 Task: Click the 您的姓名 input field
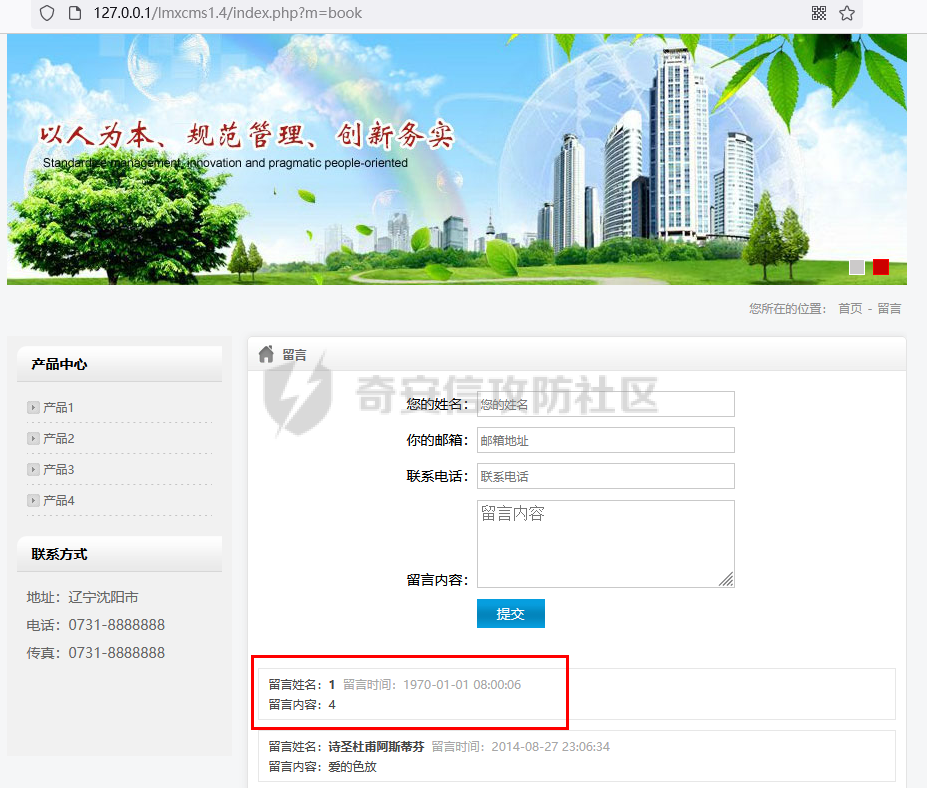point(605,404)
